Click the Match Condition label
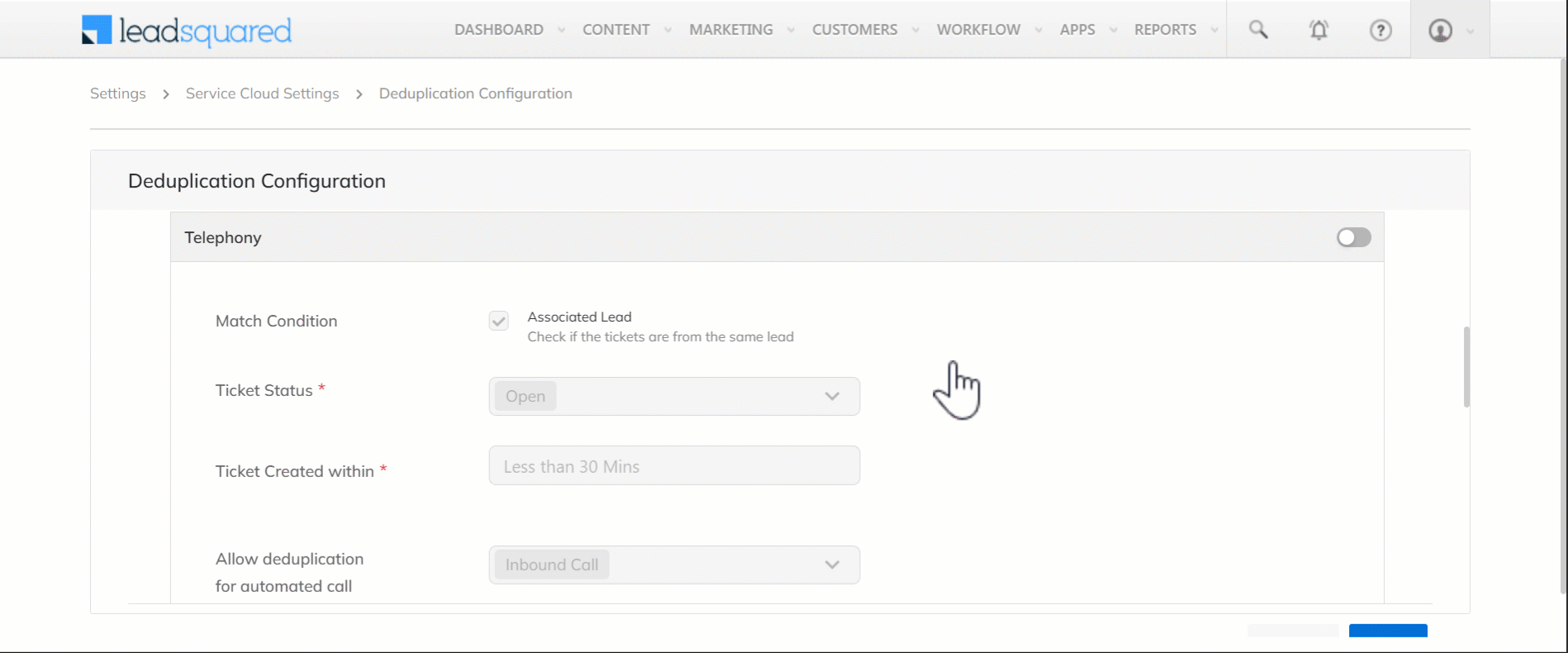Screen dimensions: 1568x653 [x=276, y=321]
